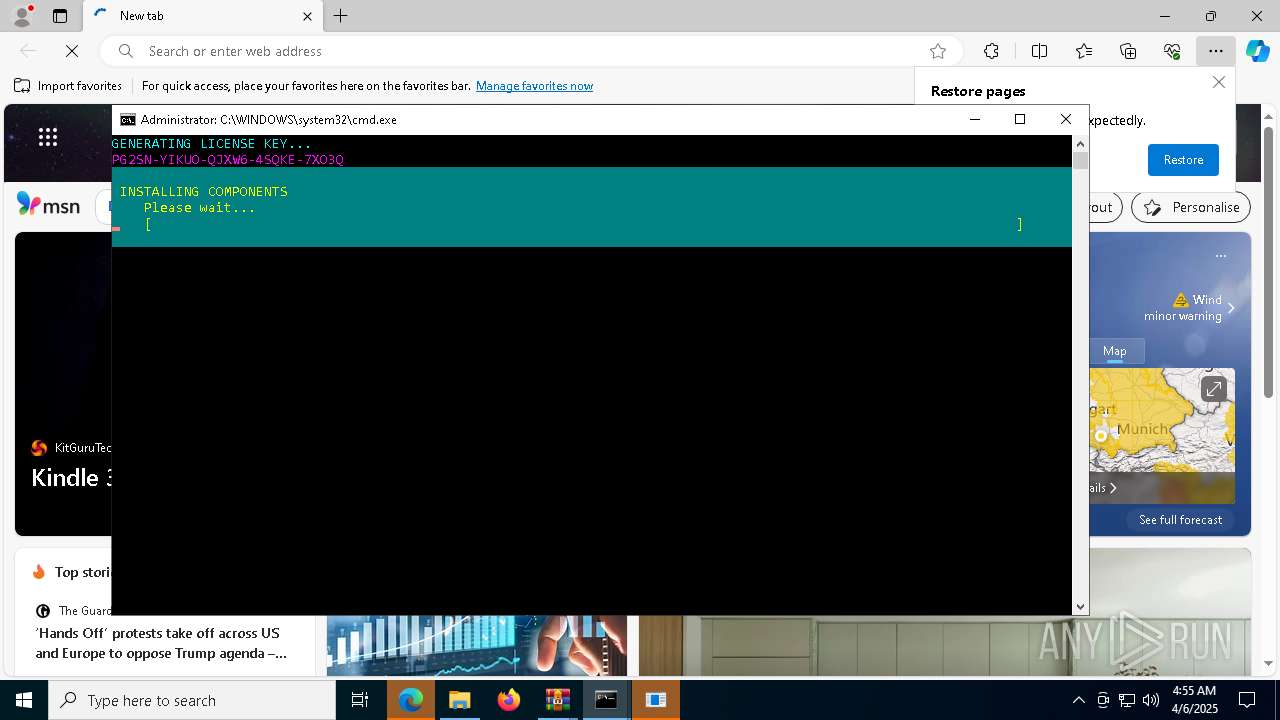Viewport: 1280px width, 720px height.
Task: Click the Type here to search box
Action: pyautogui.click(x=192, y=700)
